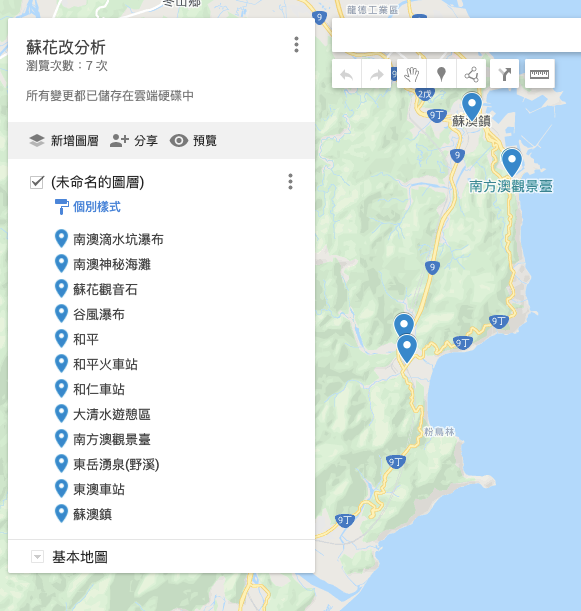581x611 pixels.
Task: Click the pin icon beside 和平火車站
Action: click(61, 364)
